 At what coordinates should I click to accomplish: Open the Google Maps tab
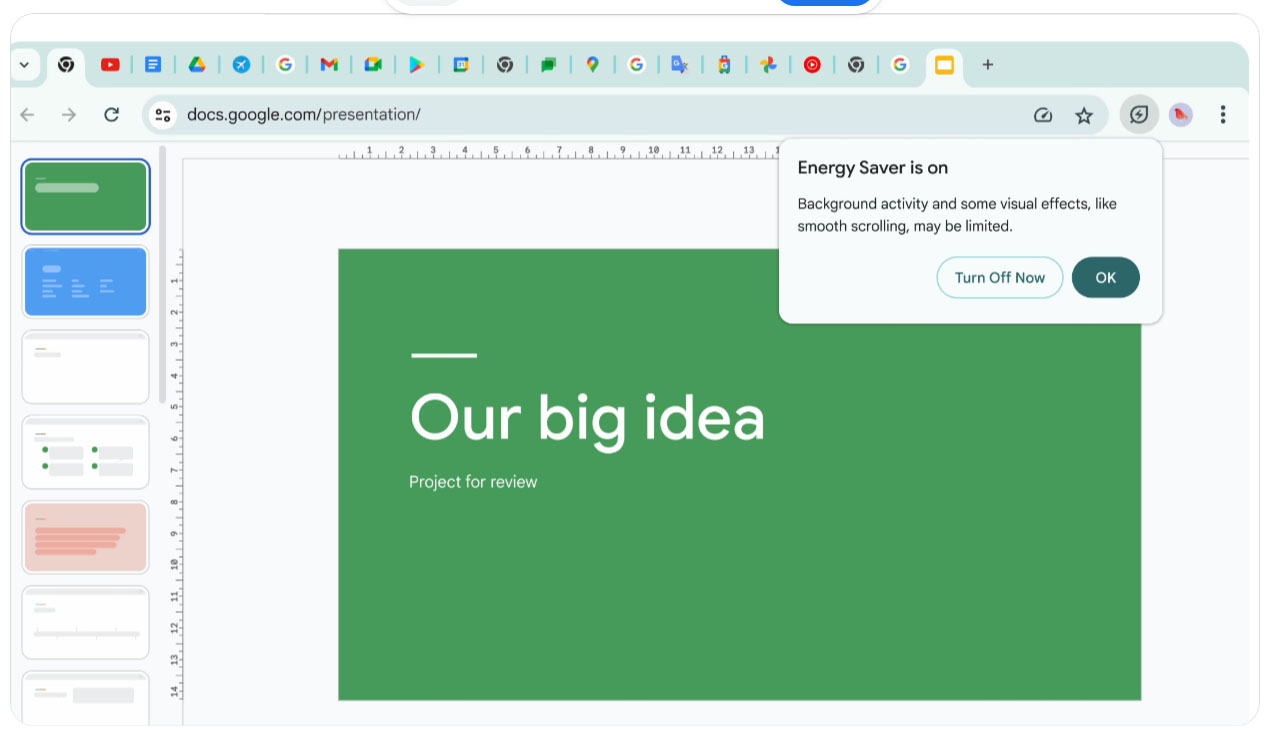click(x=592, y=65)
